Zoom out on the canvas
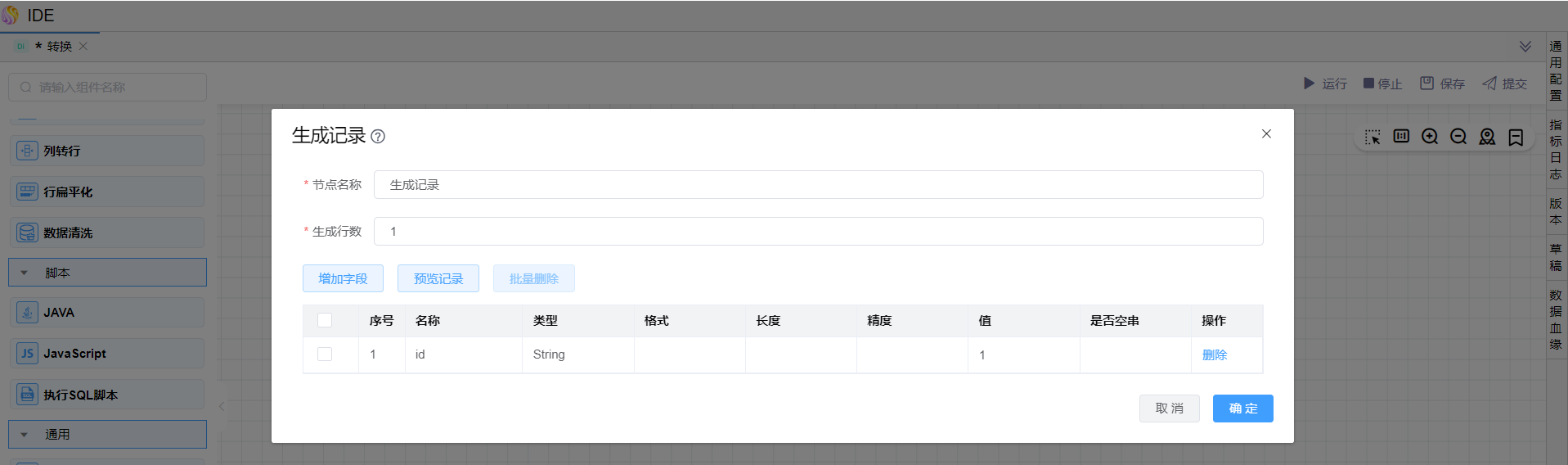Image resolution: width=1568 pixels, height=465 pixels. pos(1458,137)
